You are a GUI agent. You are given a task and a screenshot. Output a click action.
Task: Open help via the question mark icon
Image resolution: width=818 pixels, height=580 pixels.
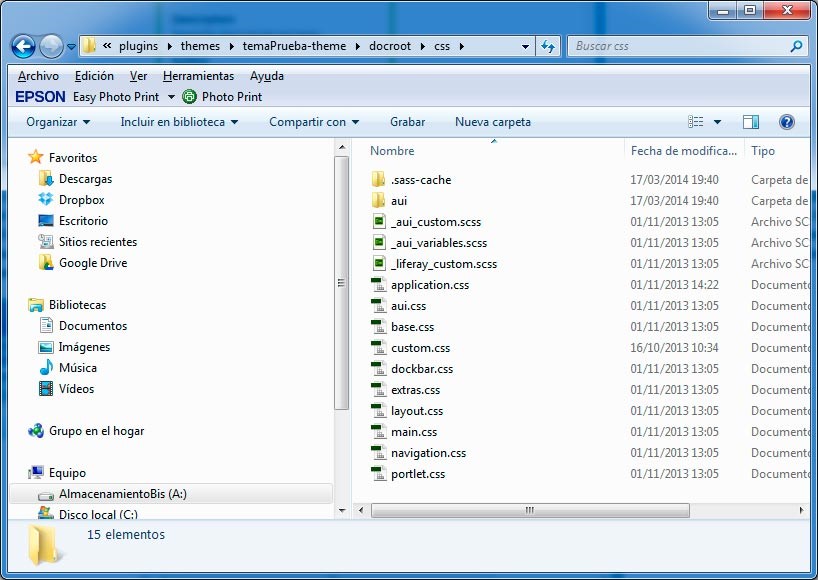click(x=787, y=121)
